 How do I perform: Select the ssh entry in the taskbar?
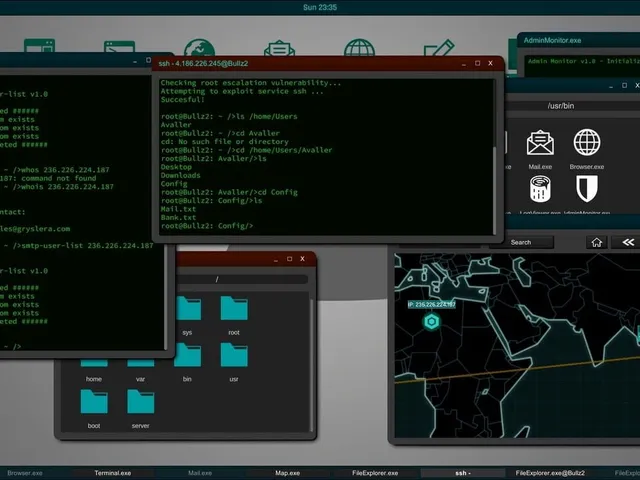click(x=463, y=473)
